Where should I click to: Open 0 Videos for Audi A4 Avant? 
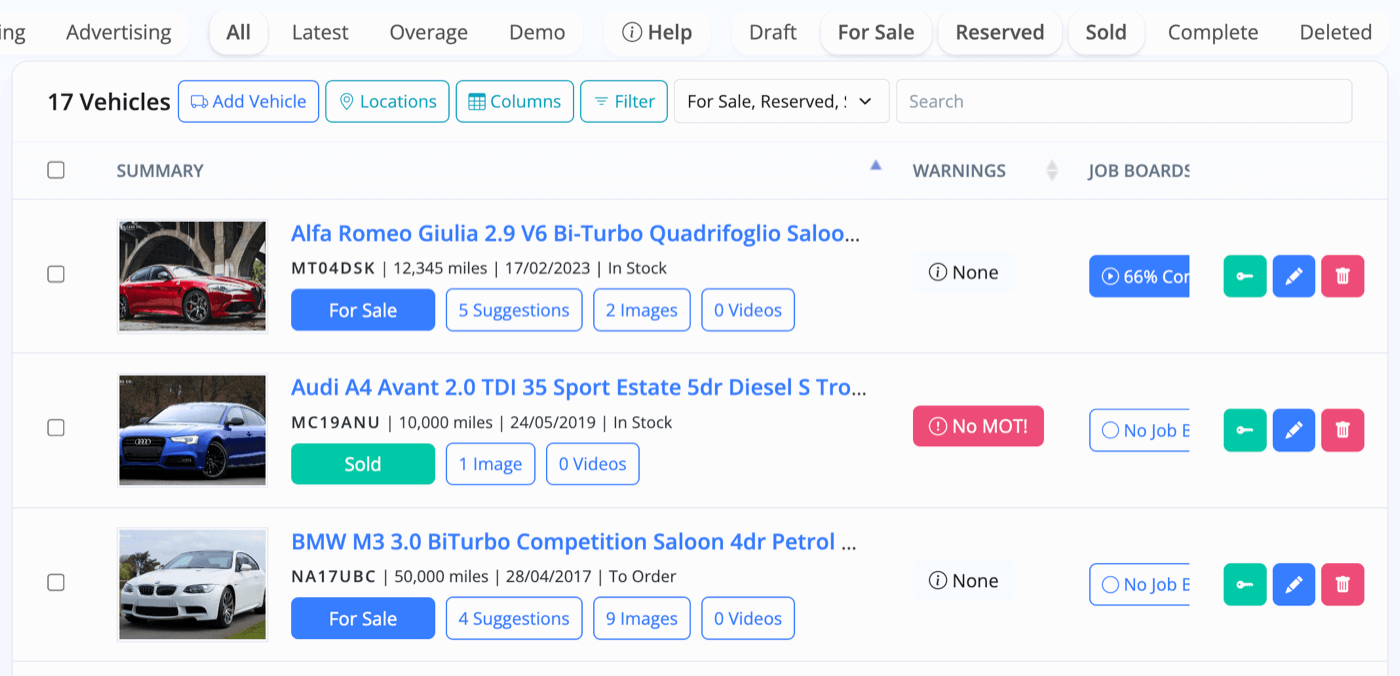593,464
